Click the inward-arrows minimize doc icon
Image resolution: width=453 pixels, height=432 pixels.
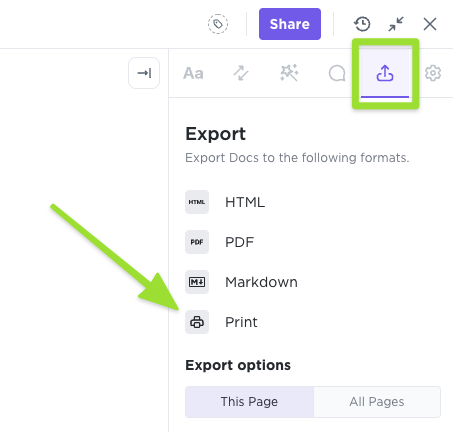click(x=396, y=24)
